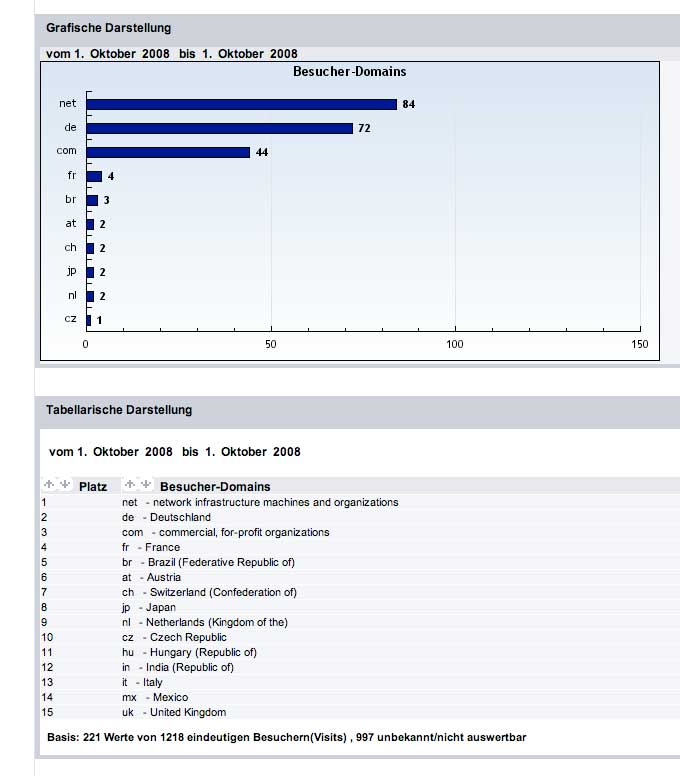Click the 'hu - Hungary' table entry

(x=175, y=652)
